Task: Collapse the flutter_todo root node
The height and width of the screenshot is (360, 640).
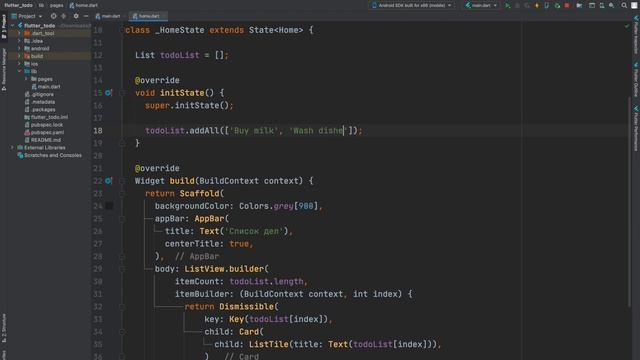Action: click(x=13, y=26)
